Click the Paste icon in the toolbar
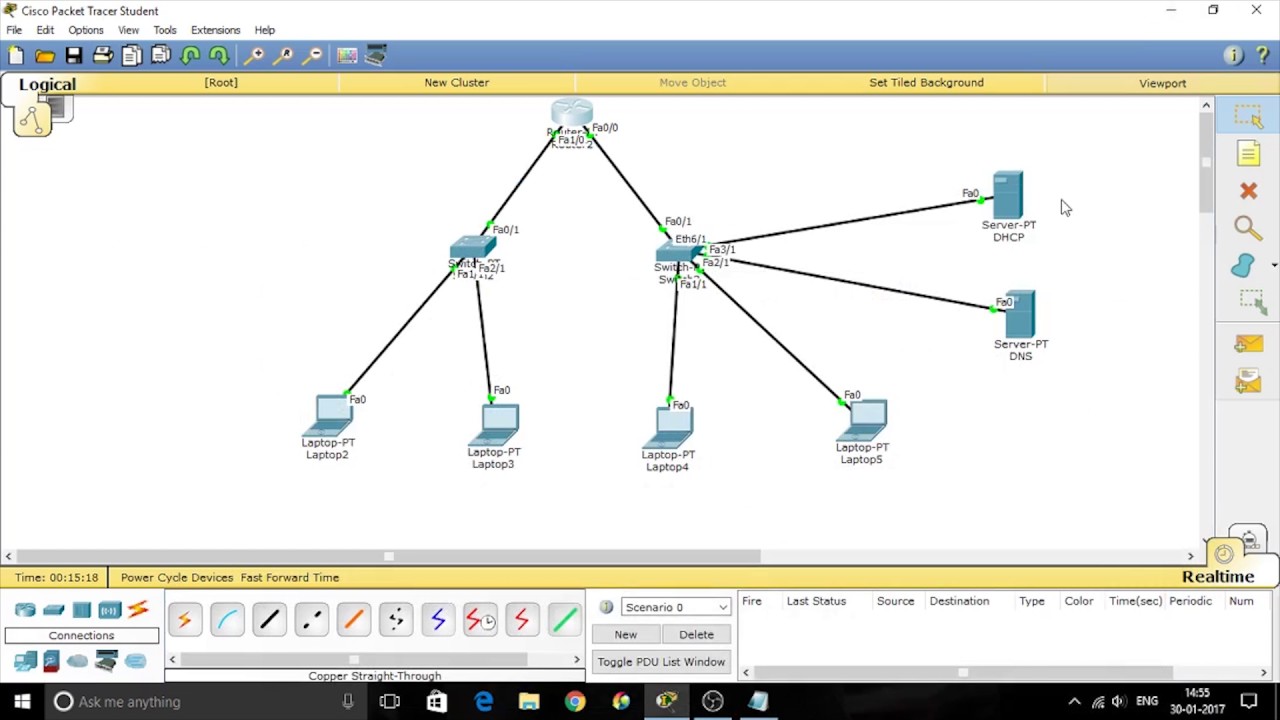Screen dimensions: 1280x720 point(161,56)
